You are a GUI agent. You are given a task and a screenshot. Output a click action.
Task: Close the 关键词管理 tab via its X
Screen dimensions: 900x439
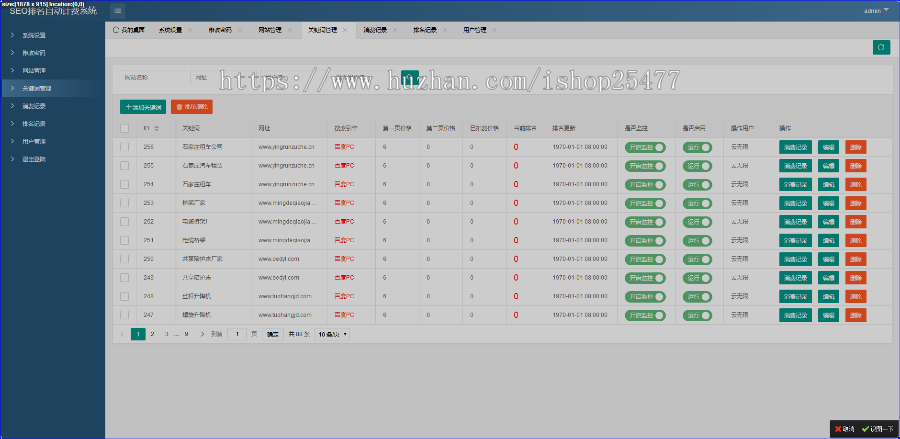tap(345, 31)
